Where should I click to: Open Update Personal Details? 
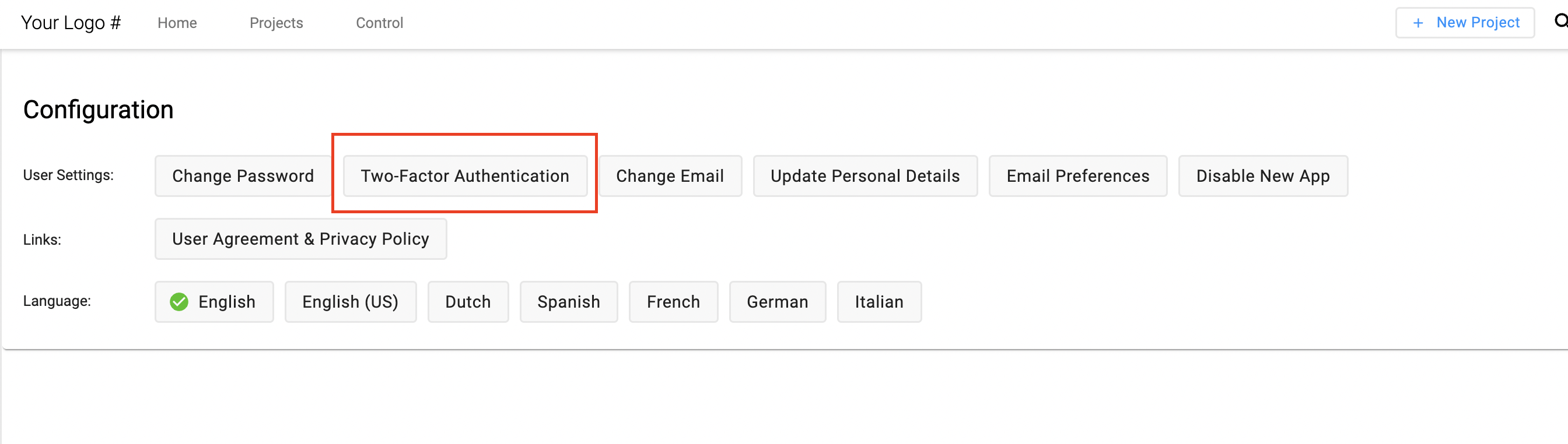point(865,176)
